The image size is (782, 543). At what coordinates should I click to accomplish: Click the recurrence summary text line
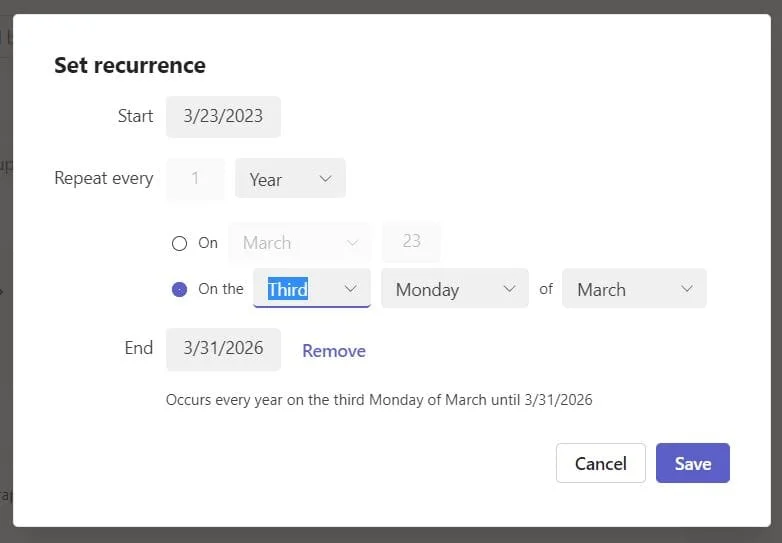[x=379, y=400]
